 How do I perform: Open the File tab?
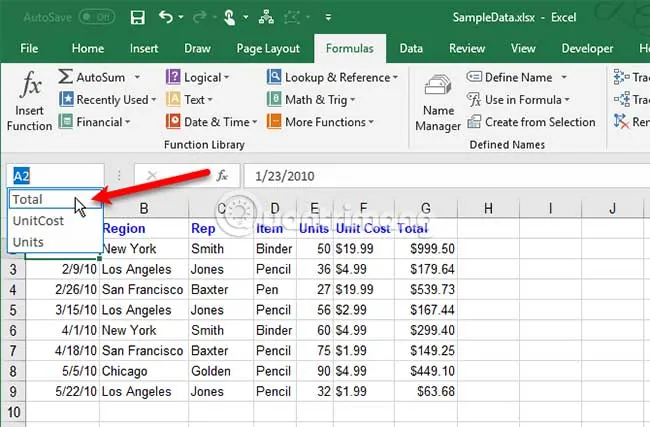[x=29, y=49]
